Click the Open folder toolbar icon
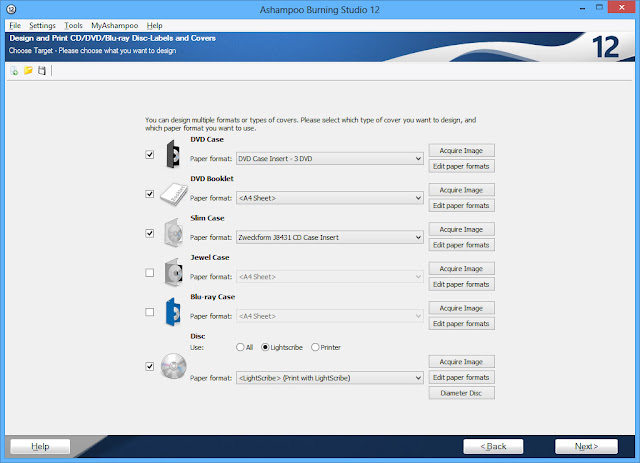 point(28,71)
